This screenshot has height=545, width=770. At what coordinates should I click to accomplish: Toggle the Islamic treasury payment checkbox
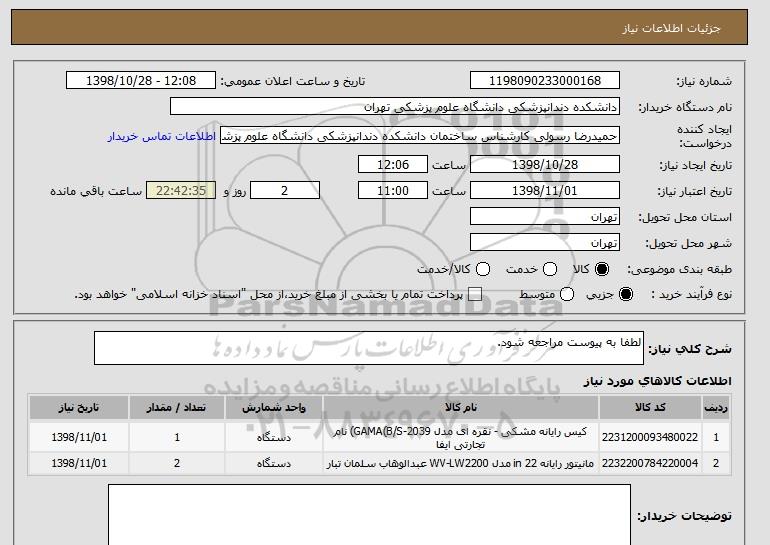point(475,294)
